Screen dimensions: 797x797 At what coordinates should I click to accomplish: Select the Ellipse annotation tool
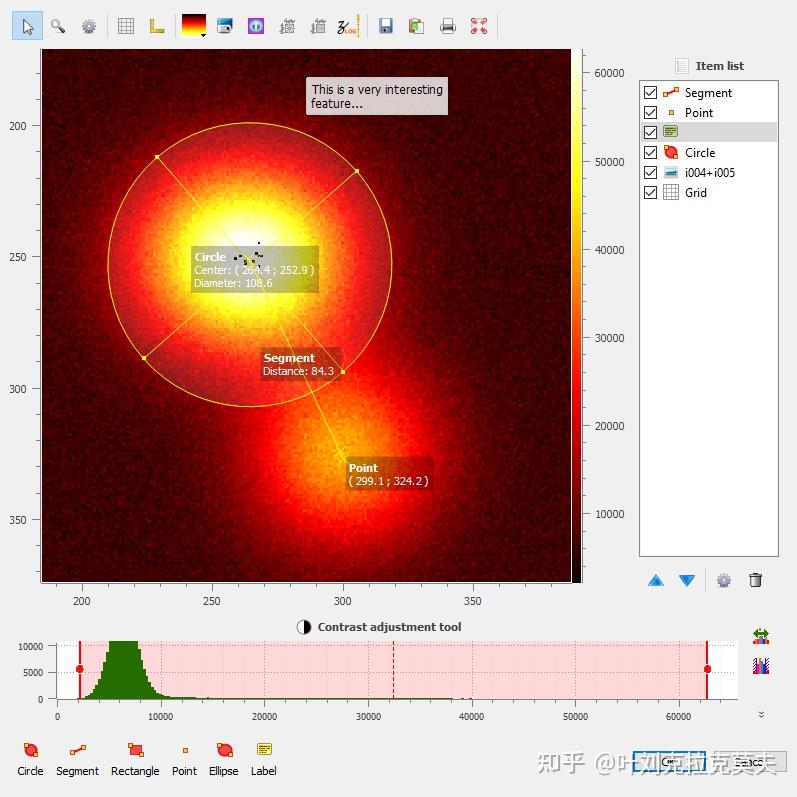224,759
